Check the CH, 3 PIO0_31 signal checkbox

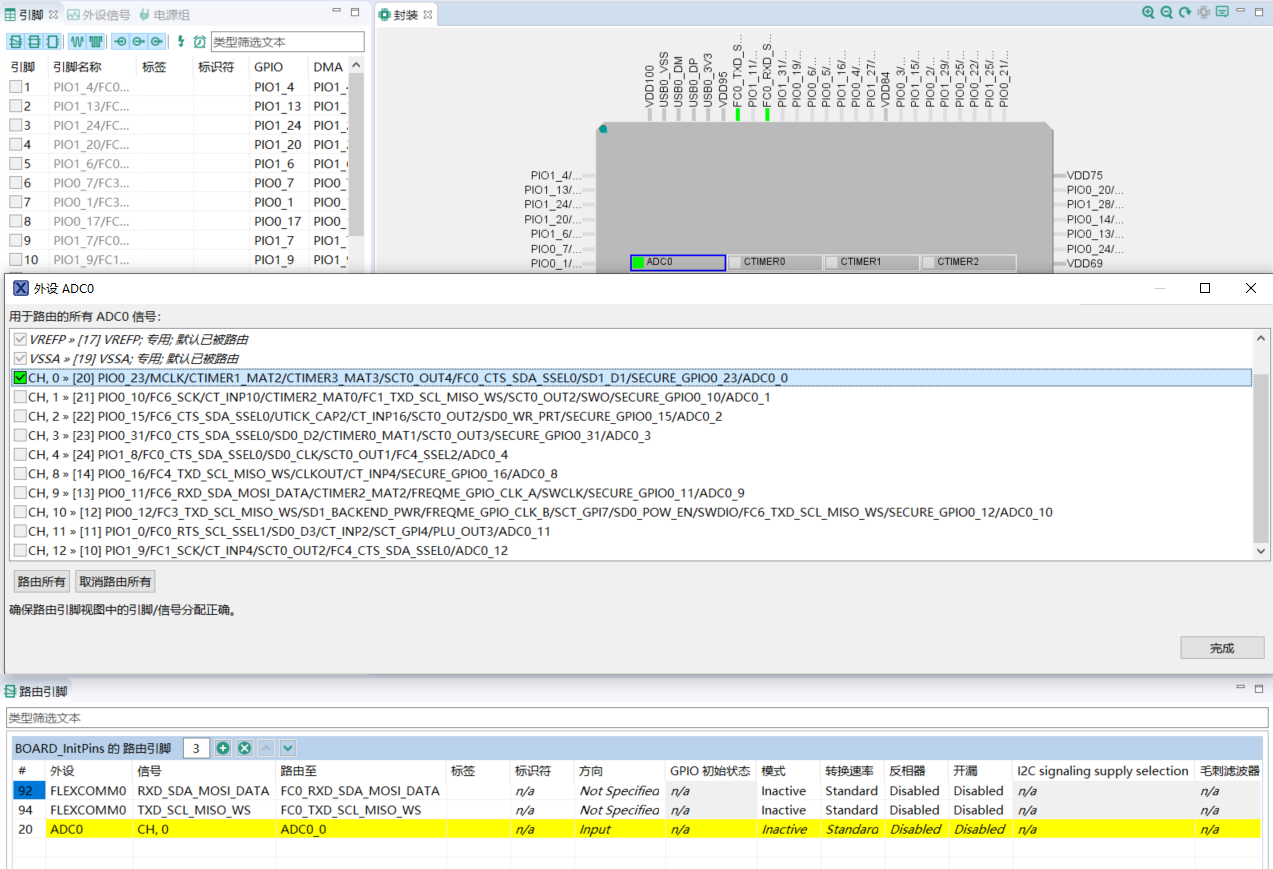pyautogui.click(x=19, y=435)
